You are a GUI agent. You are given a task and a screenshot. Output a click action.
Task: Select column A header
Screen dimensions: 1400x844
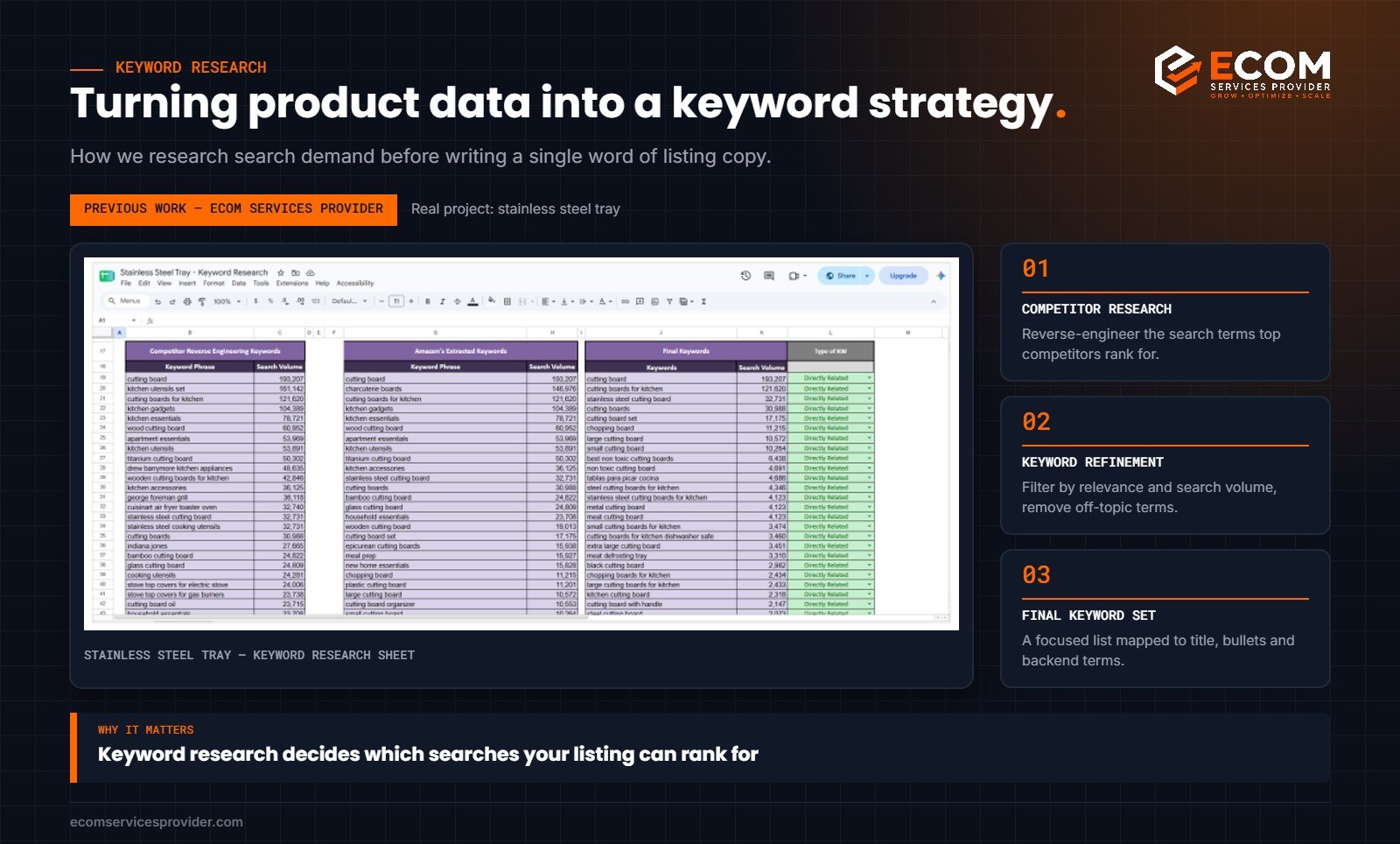[x=120, y=333]
